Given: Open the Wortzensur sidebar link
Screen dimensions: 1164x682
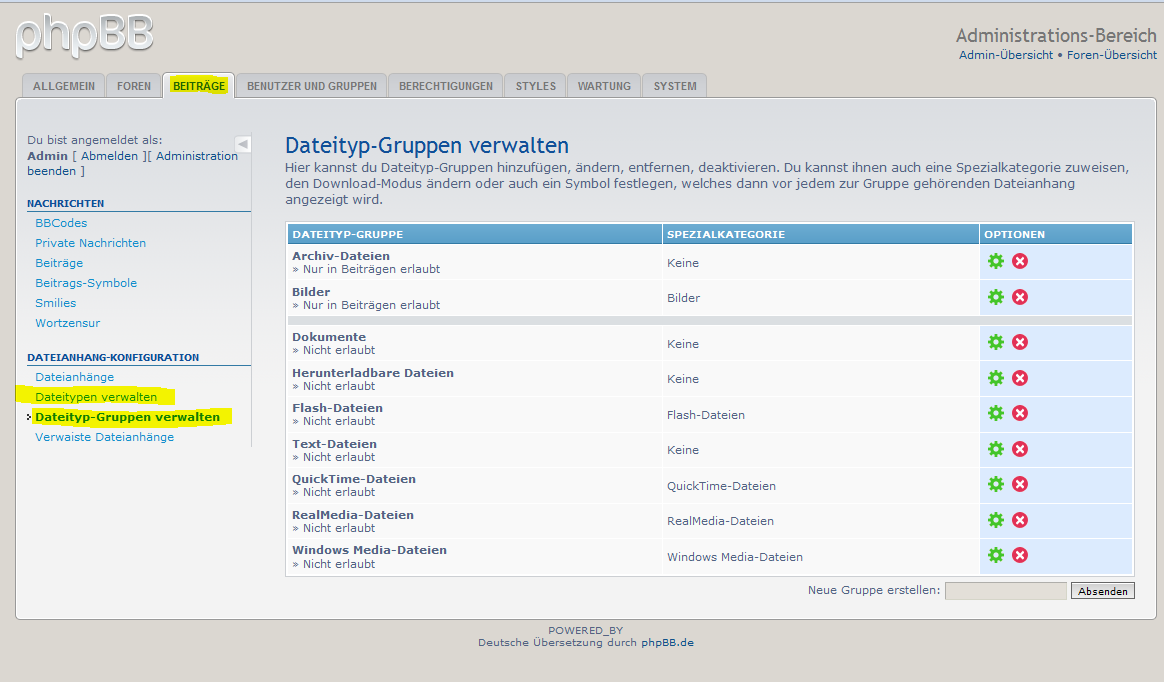Looking at the screenshot, I should [67, 323].
